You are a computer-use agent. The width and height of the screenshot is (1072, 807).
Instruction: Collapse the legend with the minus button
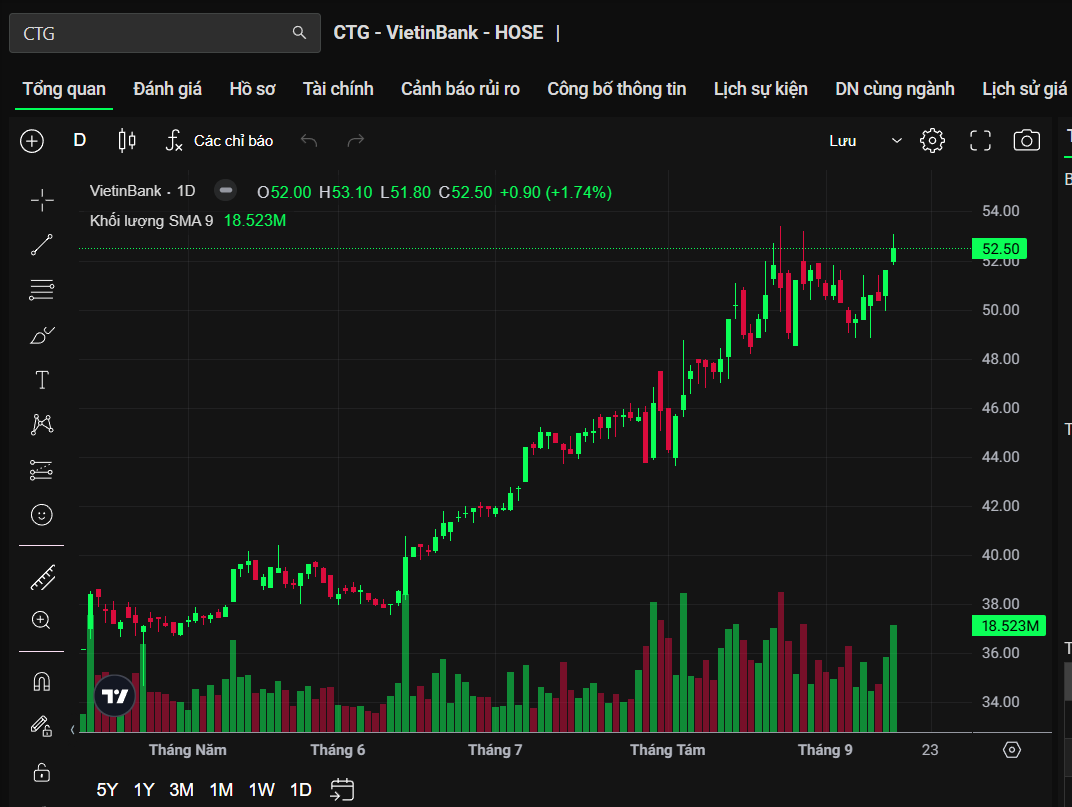click(x=226, y=190)
